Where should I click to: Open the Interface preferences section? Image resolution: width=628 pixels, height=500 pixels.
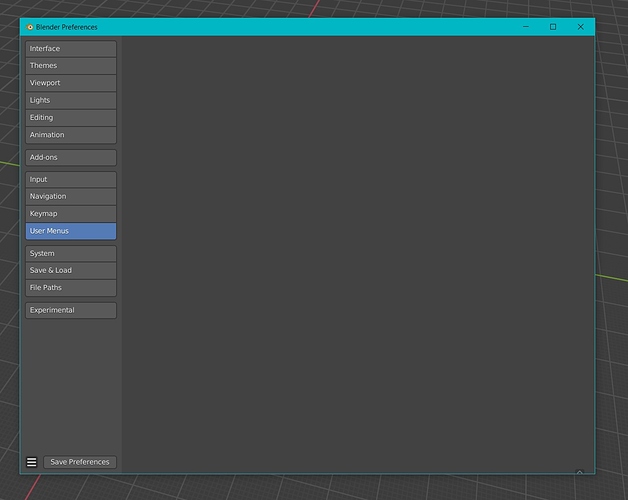tap(71, 48)
